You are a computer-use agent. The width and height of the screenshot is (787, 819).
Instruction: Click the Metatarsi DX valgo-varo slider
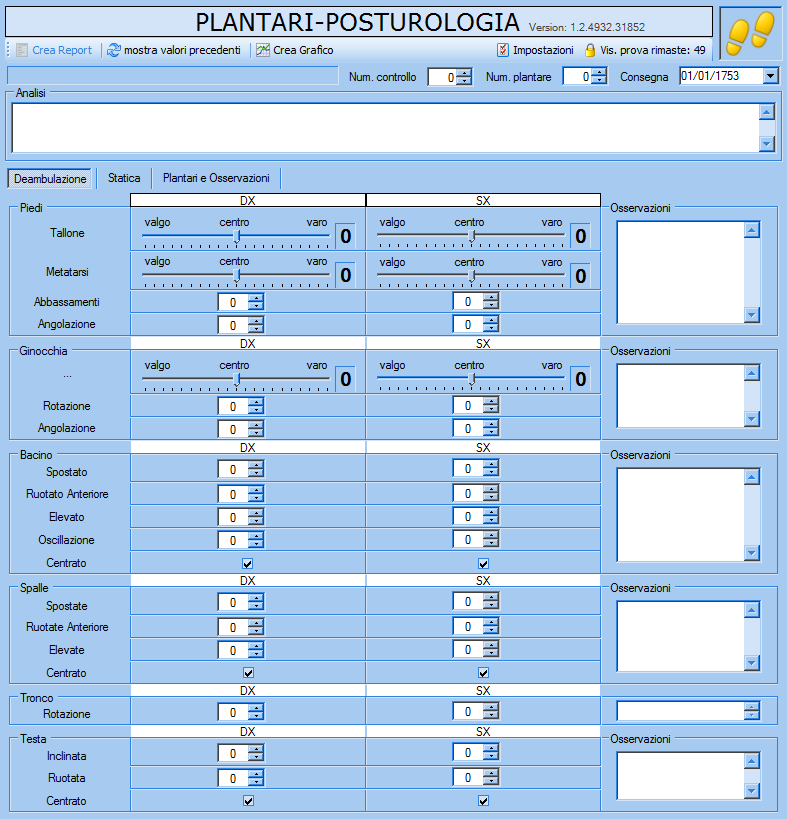point(236,276)
